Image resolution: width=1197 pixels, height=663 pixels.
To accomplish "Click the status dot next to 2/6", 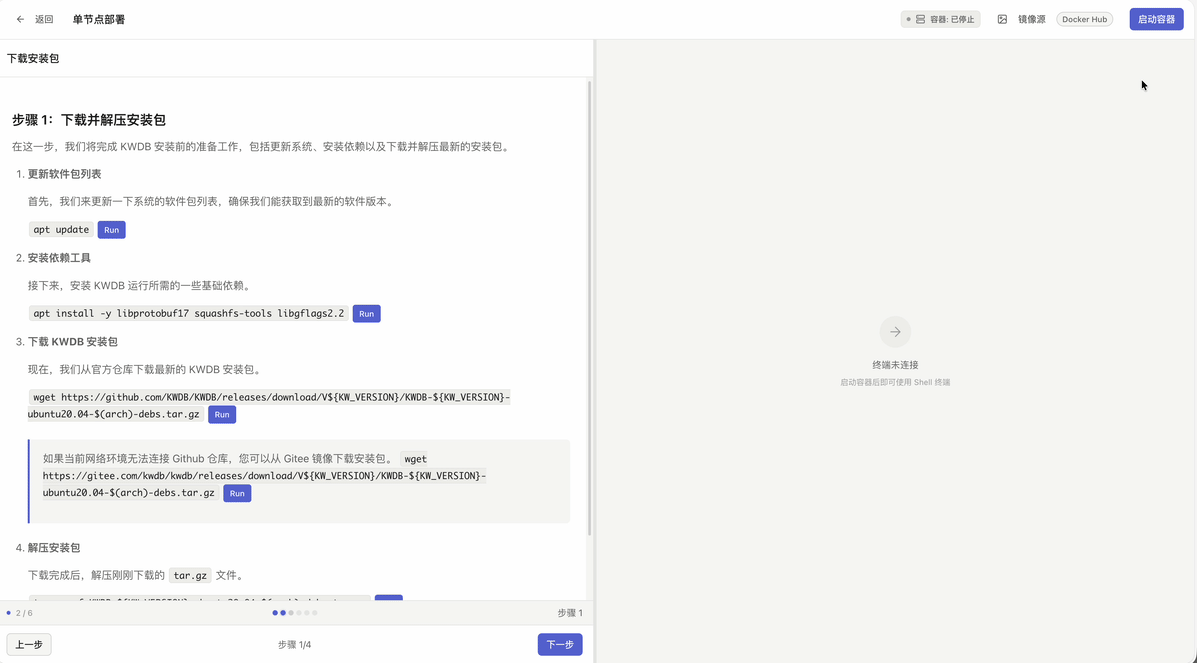I will [x=10, y=612].
